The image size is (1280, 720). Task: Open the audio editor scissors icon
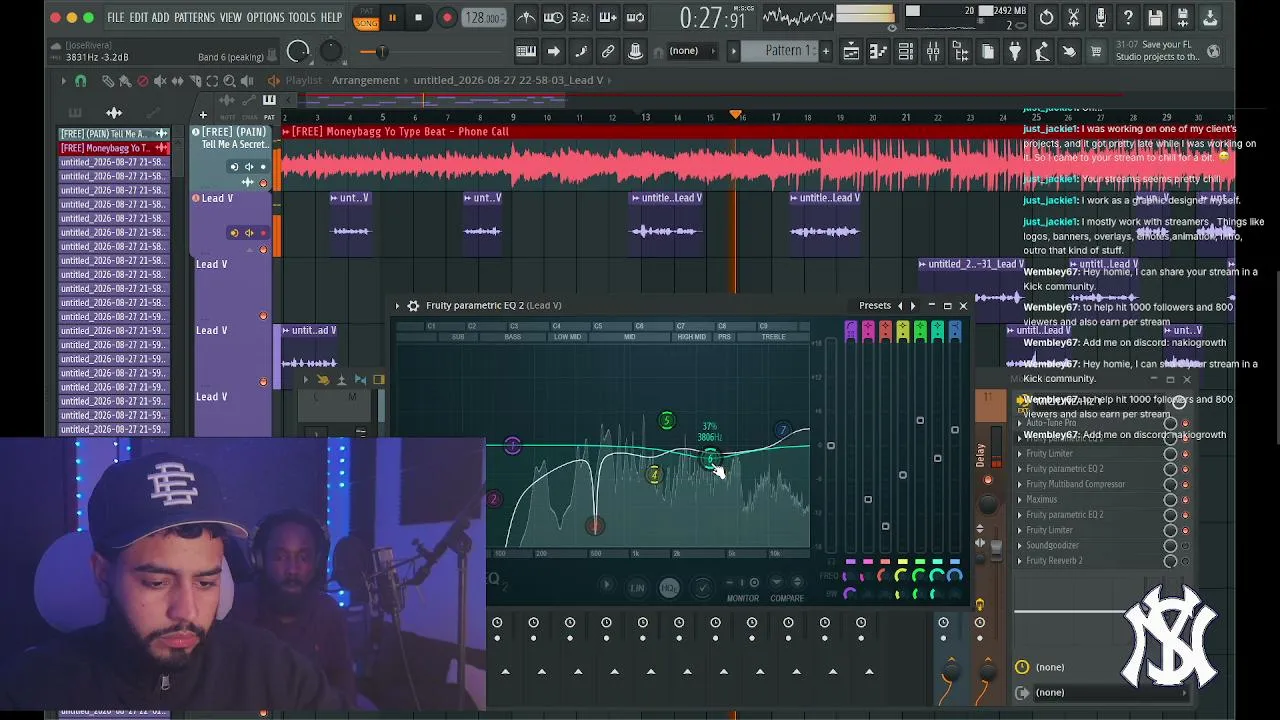1074,17
